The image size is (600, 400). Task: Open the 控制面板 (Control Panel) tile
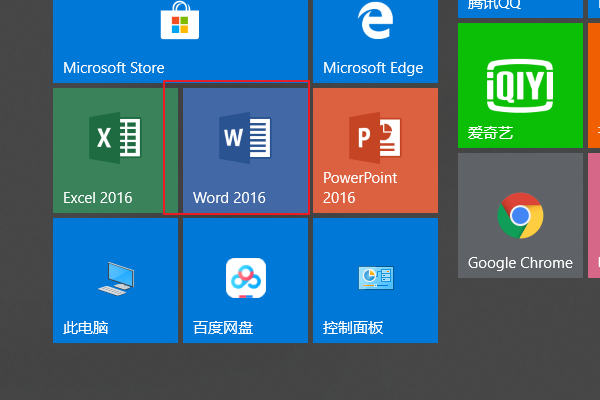click(x=375, y=281)
